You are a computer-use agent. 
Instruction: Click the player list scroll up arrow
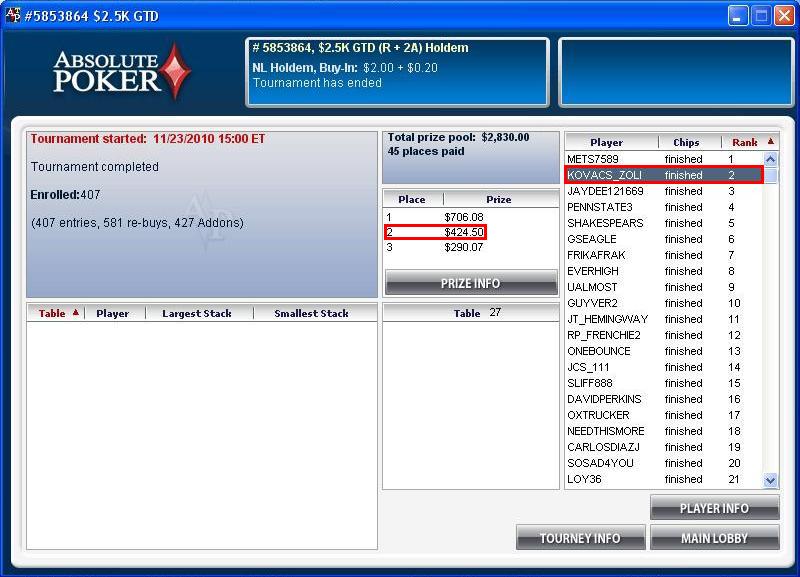click(x=770, y=159)
